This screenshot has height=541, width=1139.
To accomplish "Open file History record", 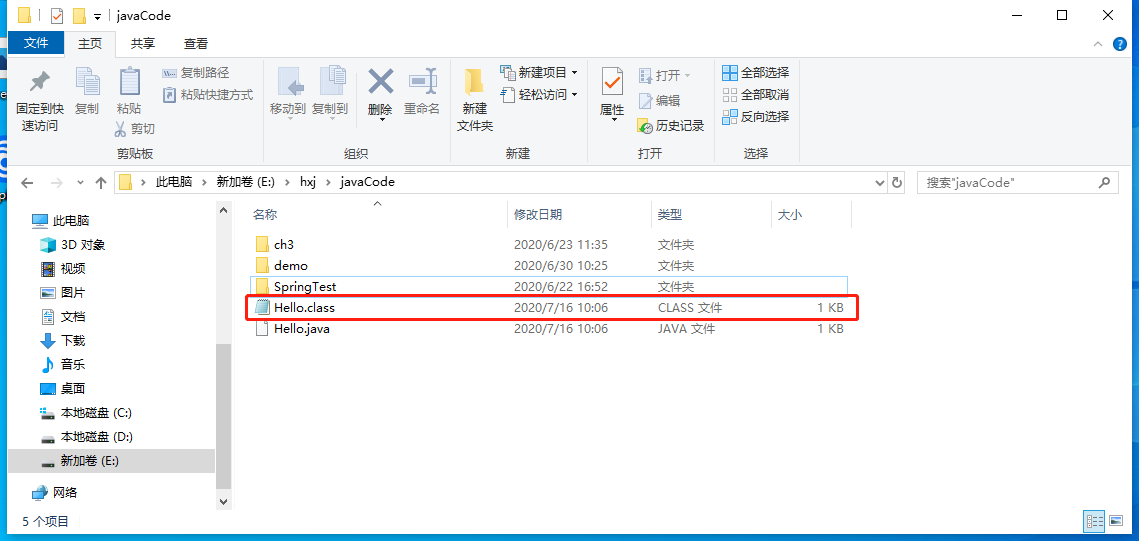I will pos(671,126).
